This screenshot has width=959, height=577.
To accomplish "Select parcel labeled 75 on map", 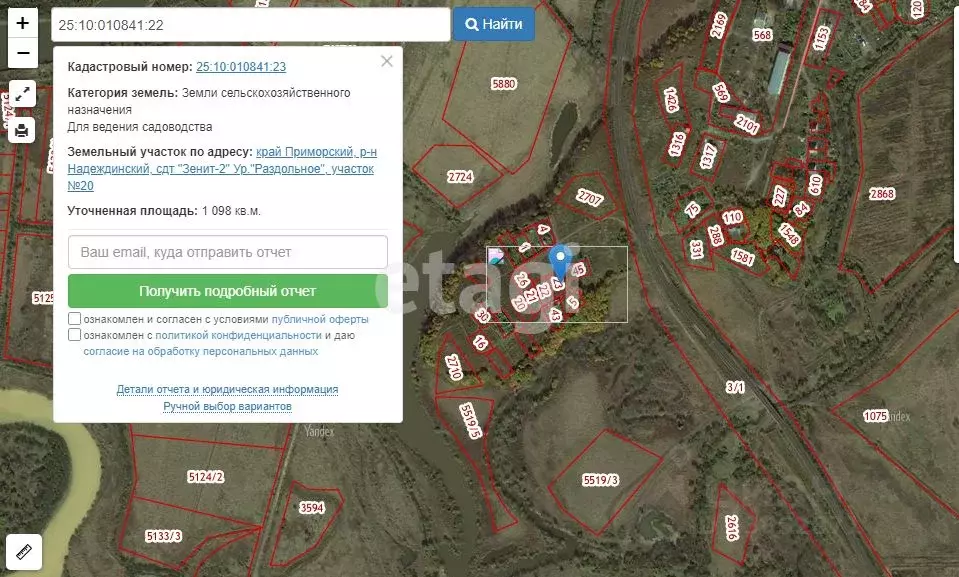I will [692, 209].
